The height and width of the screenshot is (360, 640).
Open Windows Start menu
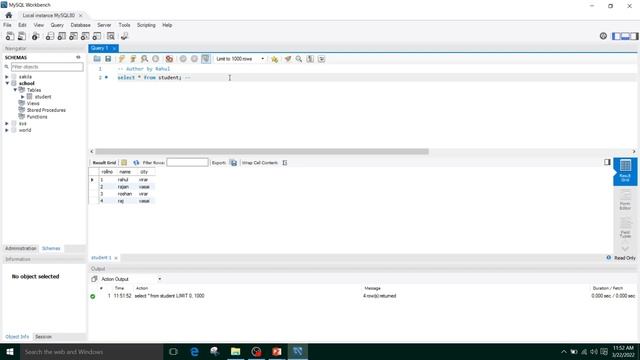pos(10,351)
